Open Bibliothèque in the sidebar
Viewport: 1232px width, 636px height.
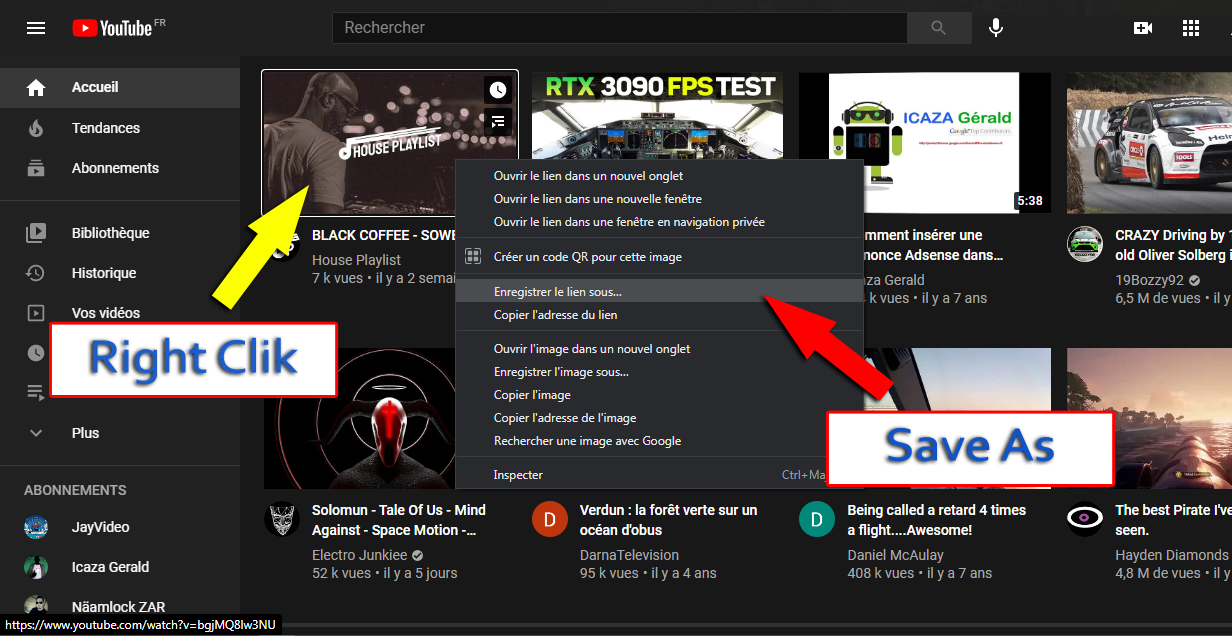(110, 233)
